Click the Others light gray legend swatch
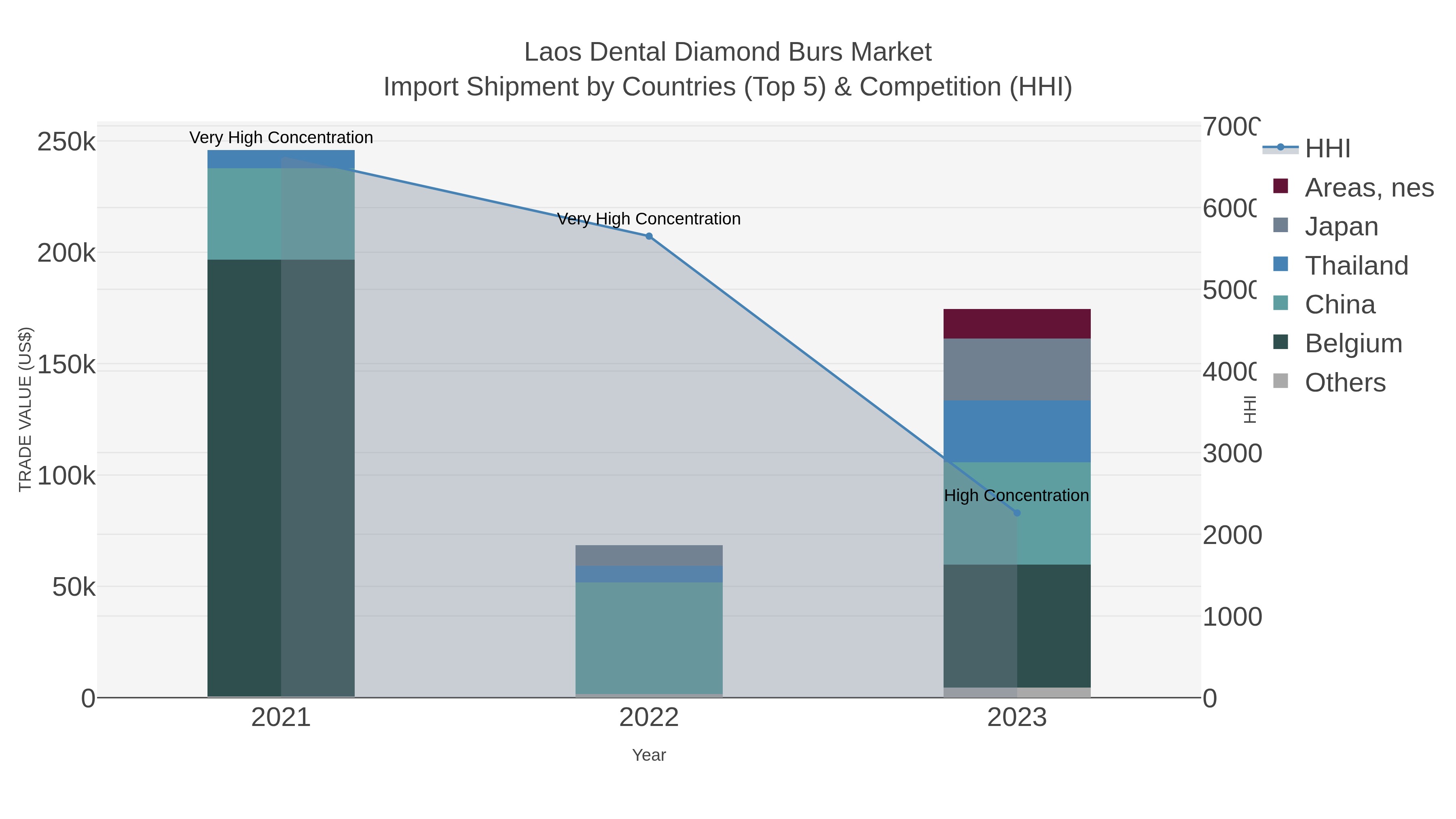 click(x=1281, y=381)
